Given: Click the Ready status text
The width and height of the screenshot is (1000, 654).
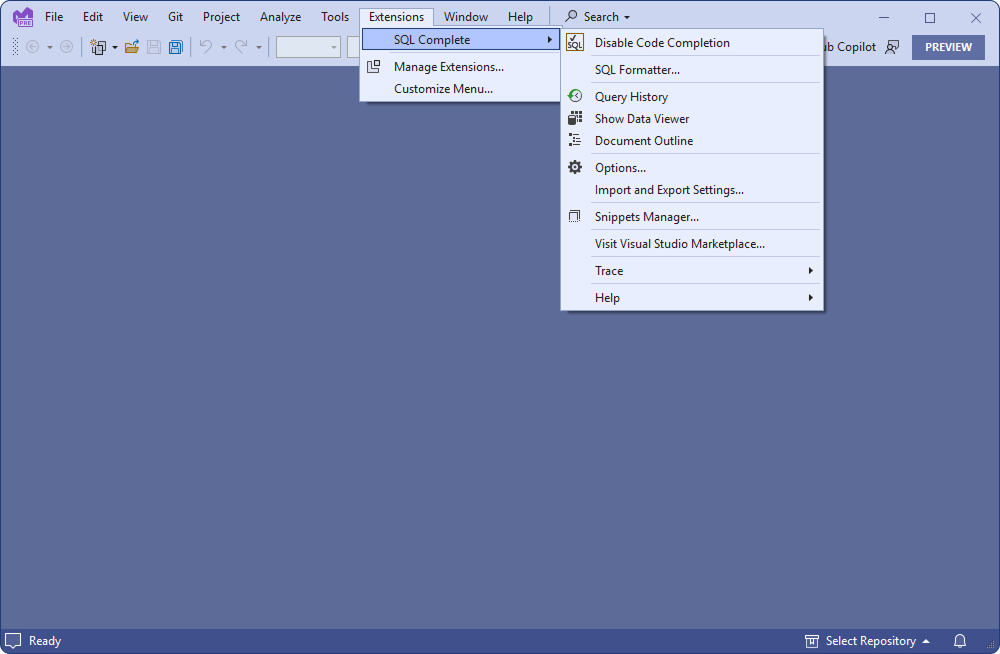Looking at the screenshot, I should coord(45,641).
